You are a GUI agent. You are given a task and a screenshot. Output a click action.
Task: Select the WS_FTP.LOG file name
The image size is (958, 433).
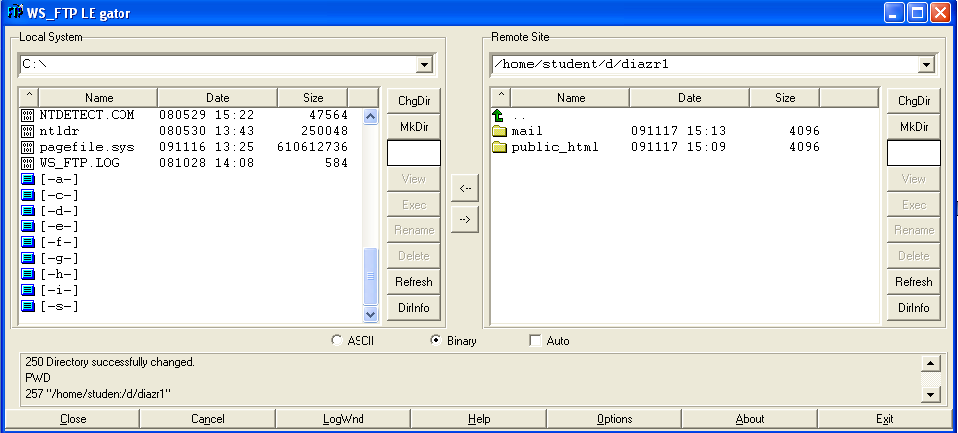[79, 163]
